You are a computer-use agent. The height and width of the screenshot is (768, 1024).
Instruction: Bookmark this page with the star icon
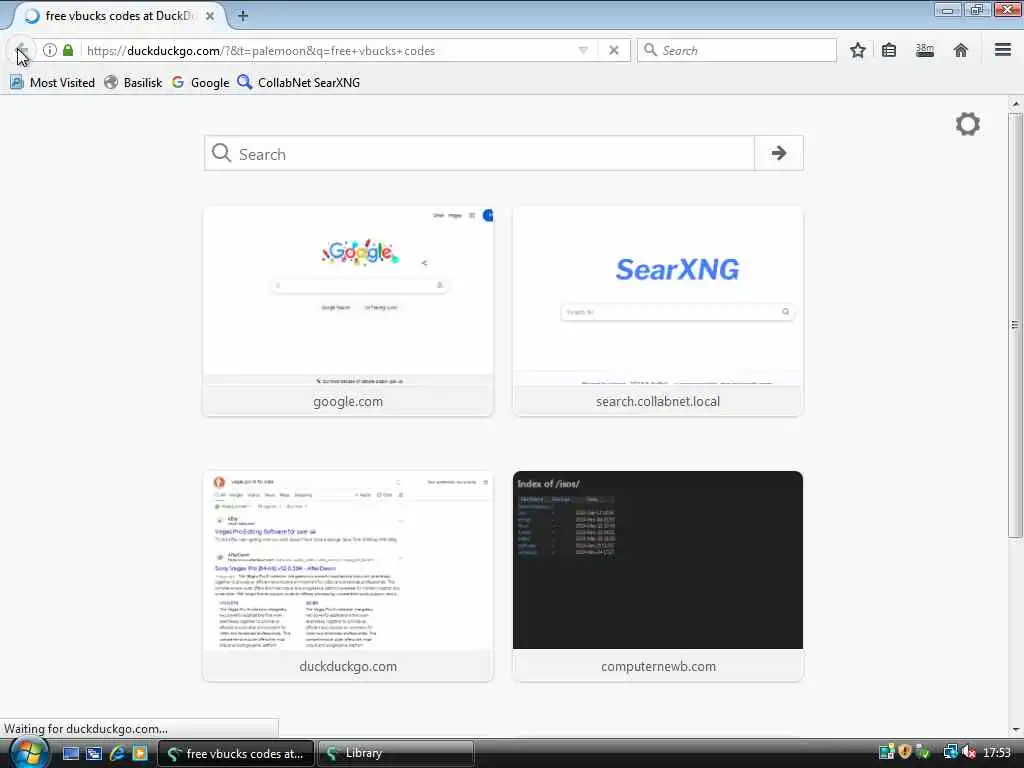(x=857, y=50)
